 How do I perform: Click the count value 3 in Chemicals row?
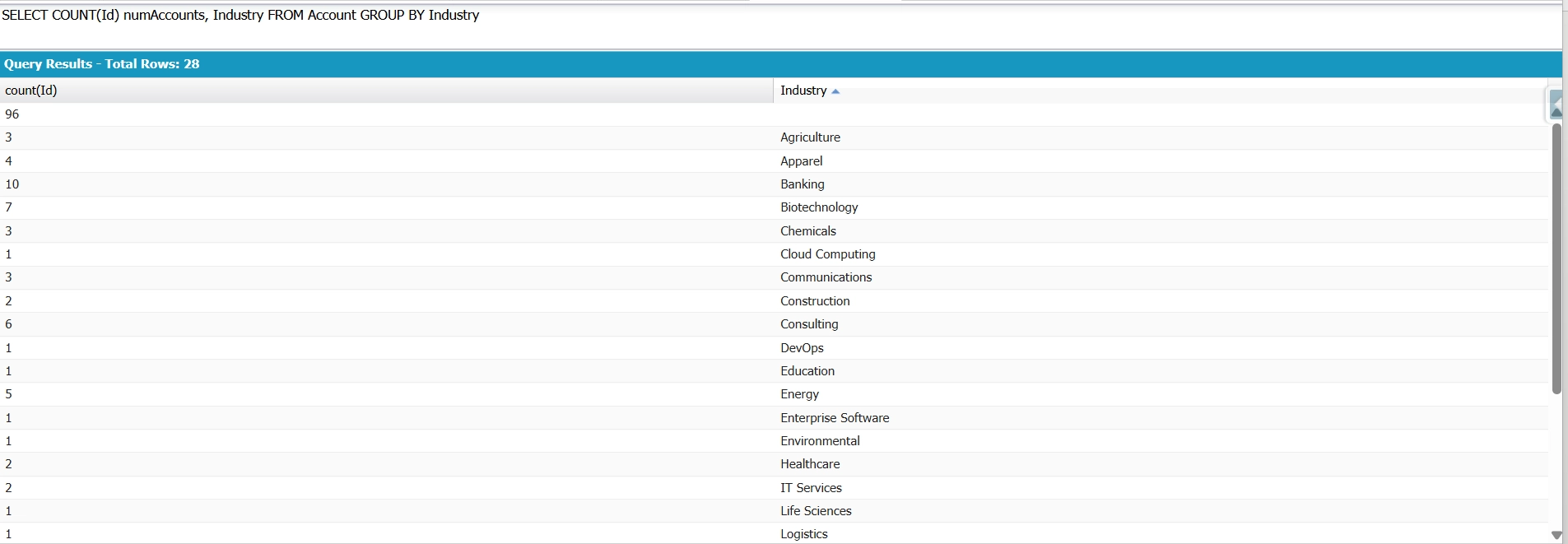(8, 231)
